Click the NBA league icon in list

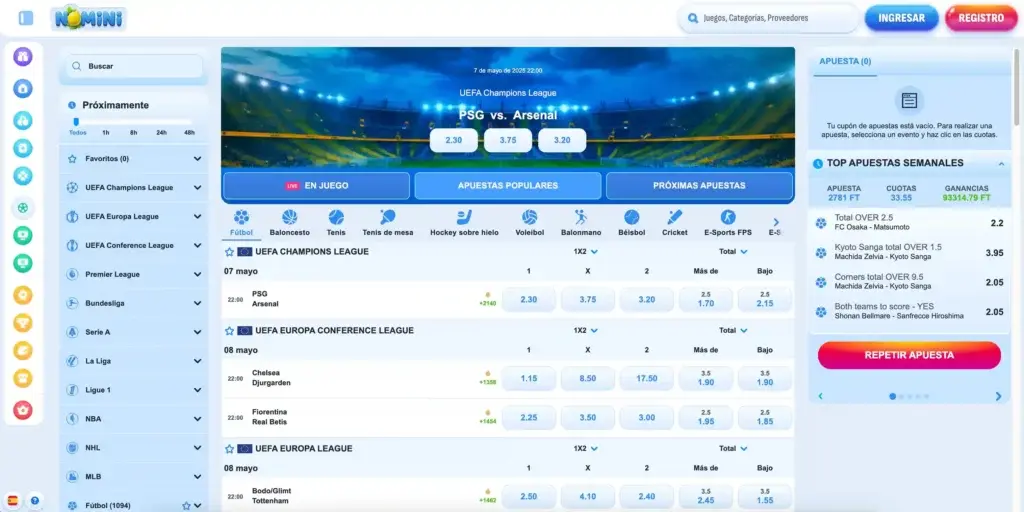(x=72, y=419)
